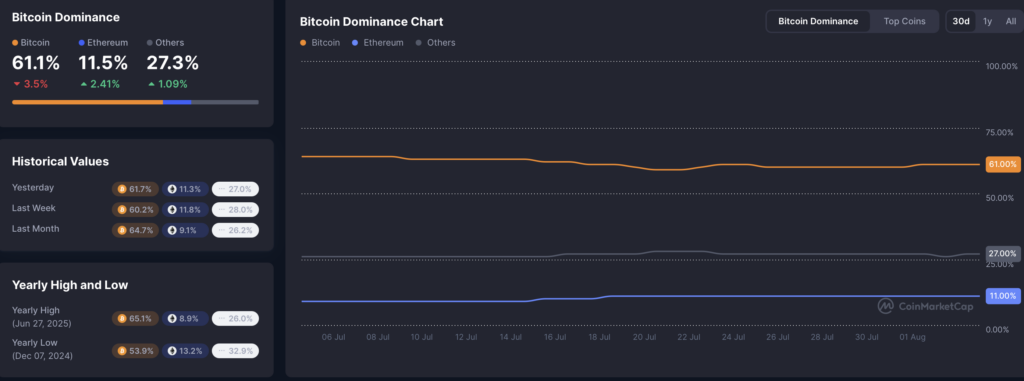Click Last Week's Ethereum 11.8% pill

tap(185, 210)
